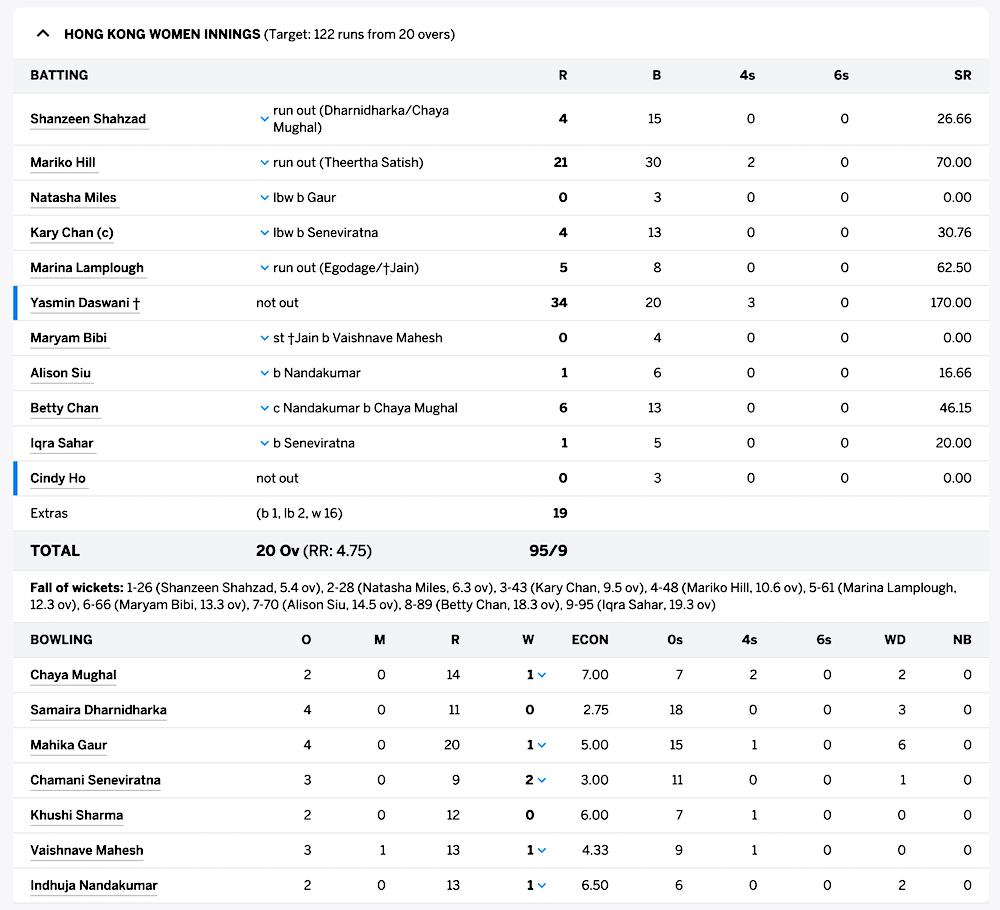Expand Natasha Miles' lbw dismissal details

coord(263,197)
